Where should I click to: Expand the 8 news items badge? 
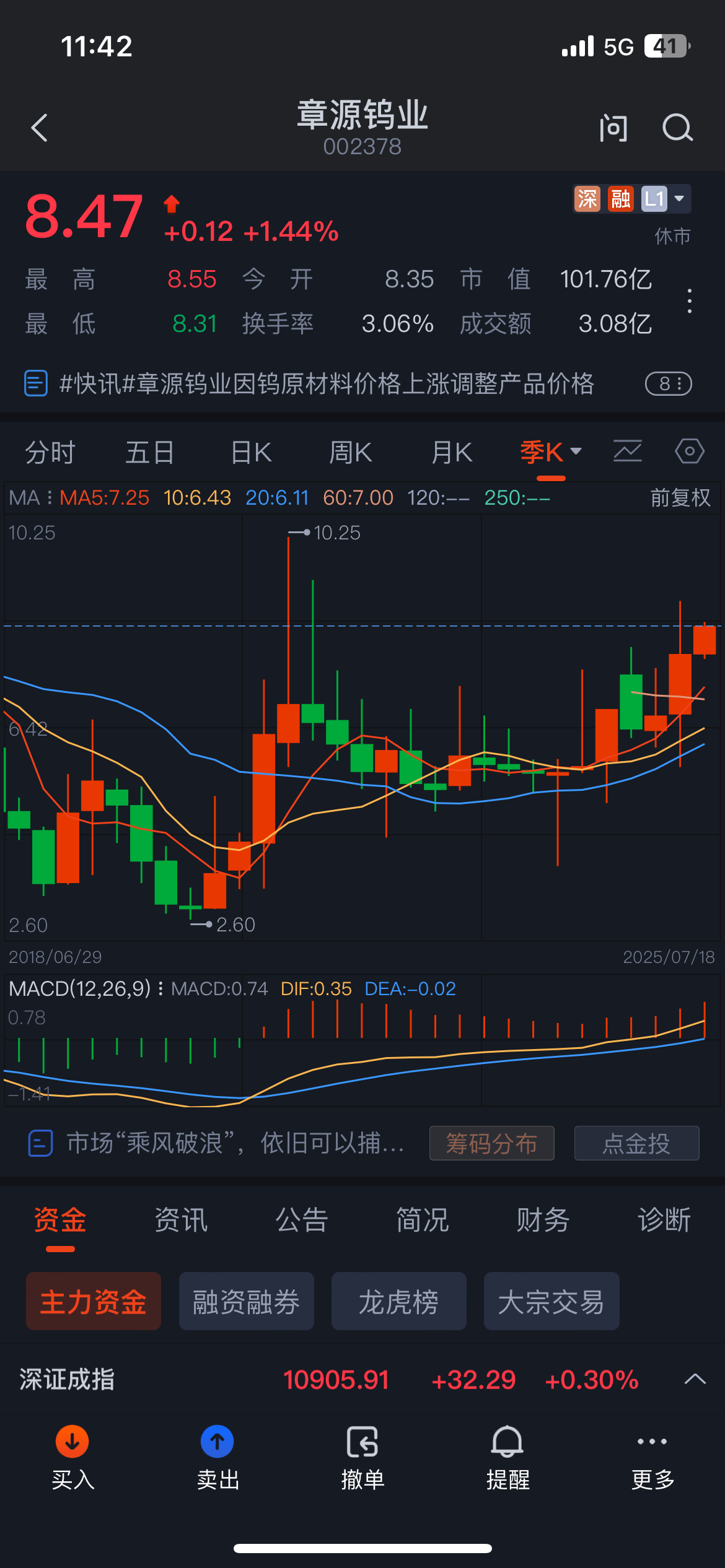669,384
